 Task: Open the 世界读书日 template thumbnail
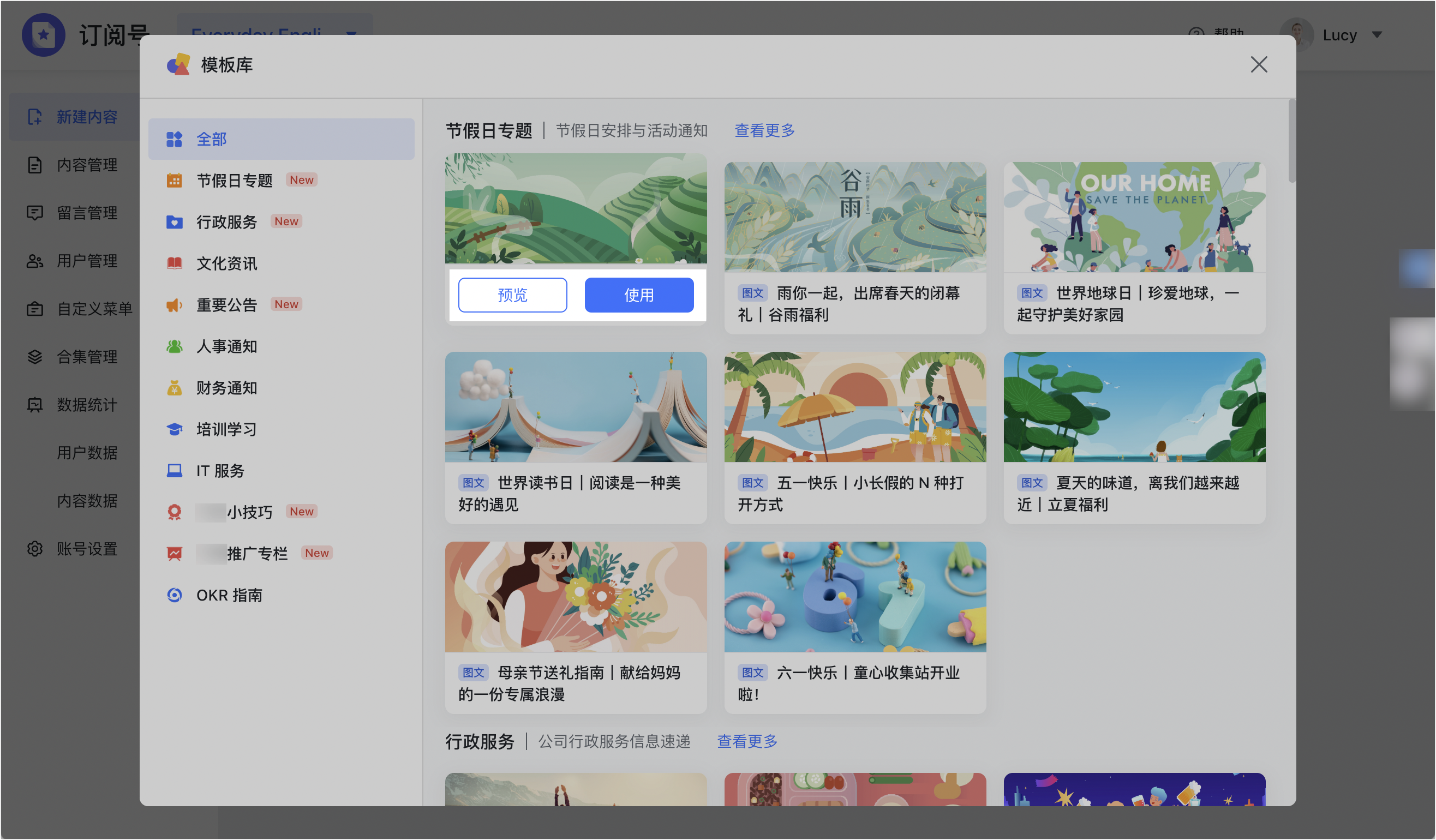point(576,406)
